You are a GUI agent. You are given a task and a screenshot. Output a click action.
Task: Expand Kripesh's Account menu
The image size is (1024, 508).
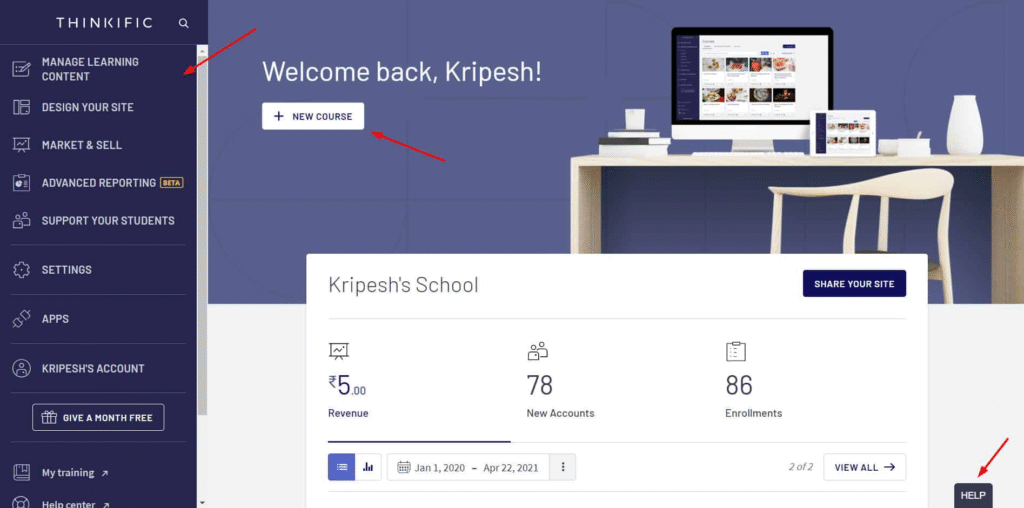92,368
